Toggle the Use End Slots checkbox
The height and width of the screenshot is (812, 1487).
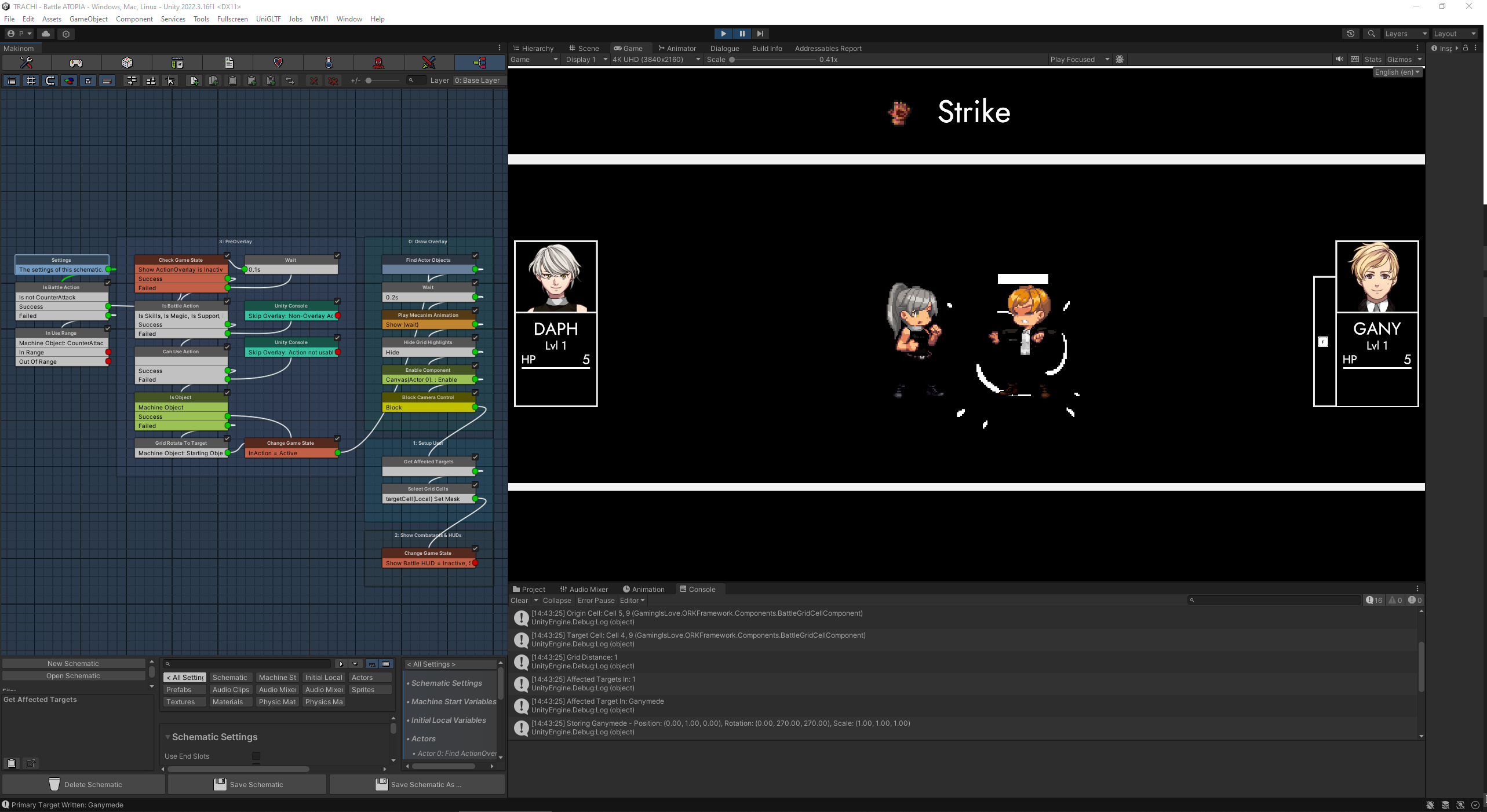click(x=256, y=756)
